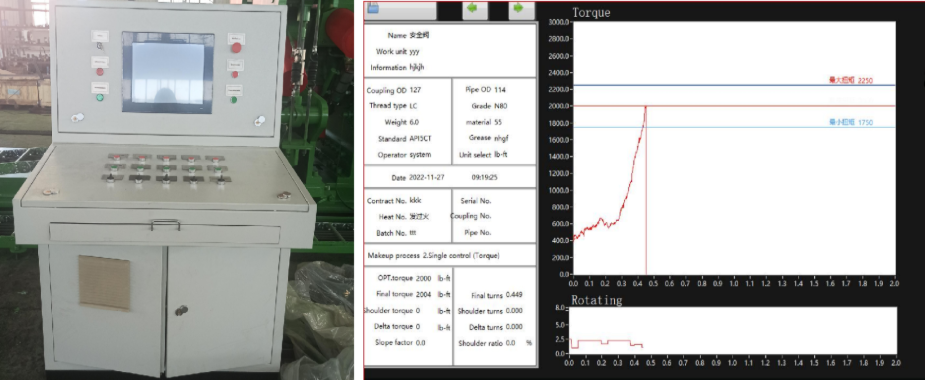The width and height of the screenshot is (925, 380).
Task: Select the Coupling OD value 127
Action: click(415, 90)
